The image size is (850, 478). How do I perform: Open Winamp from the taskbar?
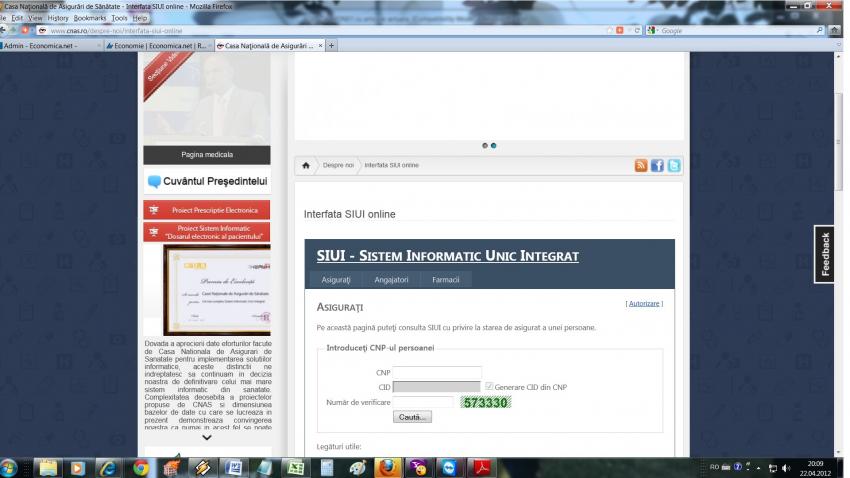click(203, 468)
